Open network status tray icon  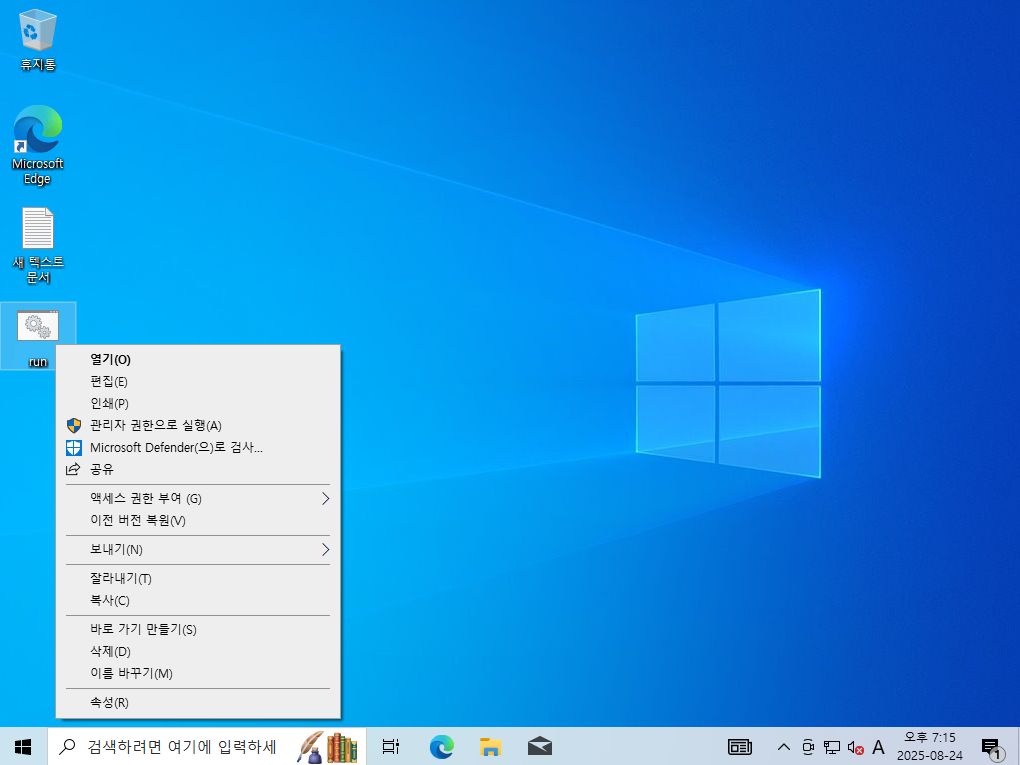coord(831,747)
